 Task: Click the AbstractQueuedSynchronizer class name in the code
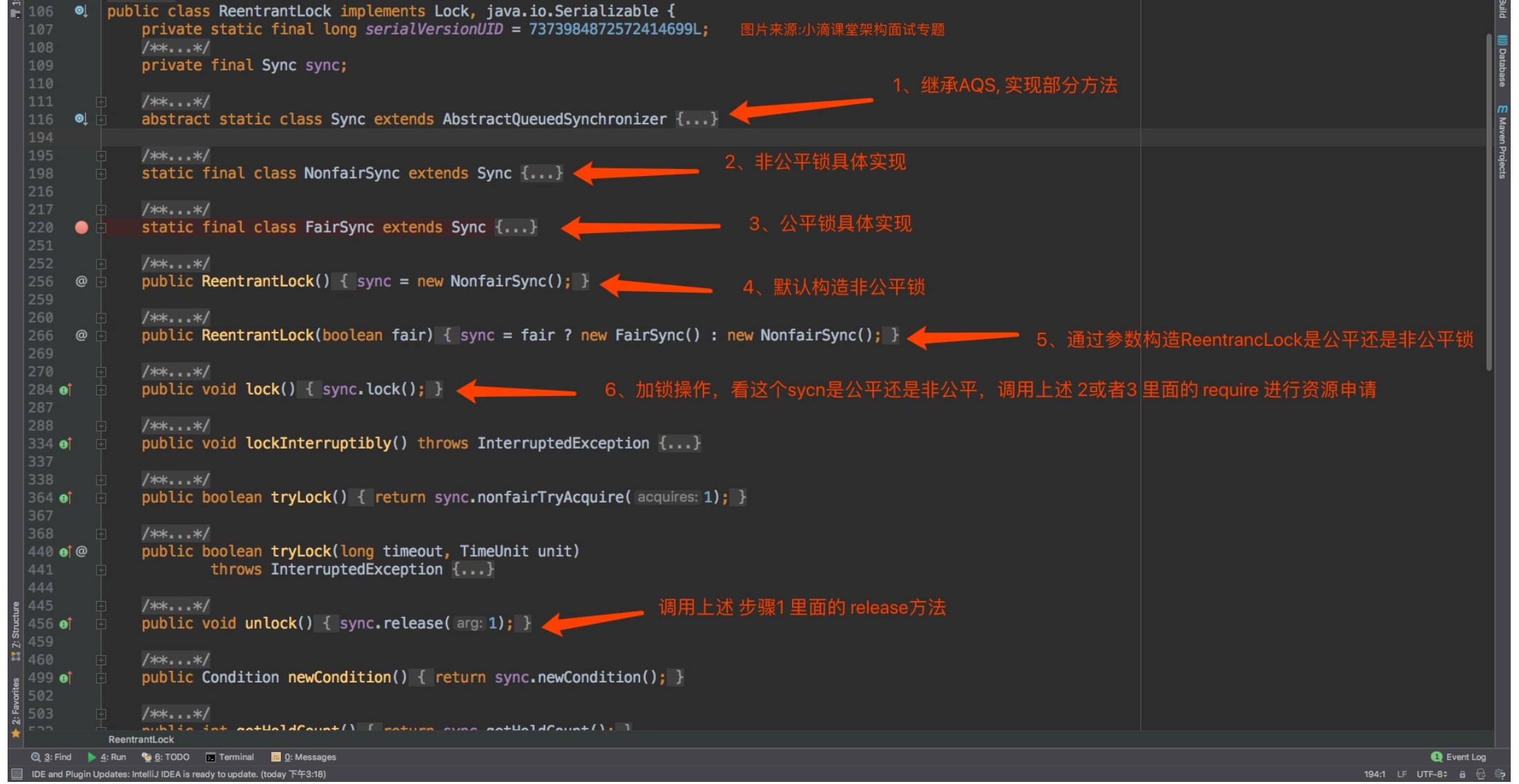click(554, 119)
